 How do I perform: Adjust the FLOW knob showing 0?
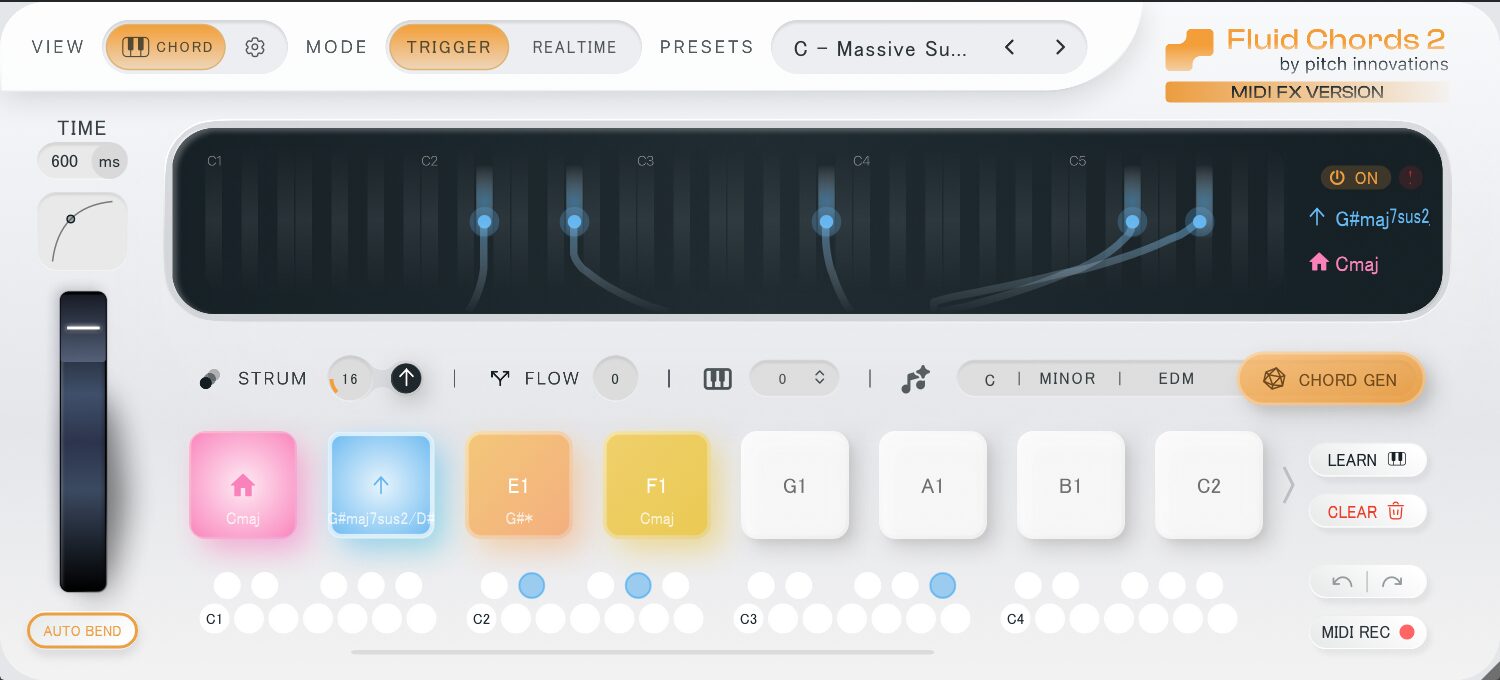[x=615, y=379]
